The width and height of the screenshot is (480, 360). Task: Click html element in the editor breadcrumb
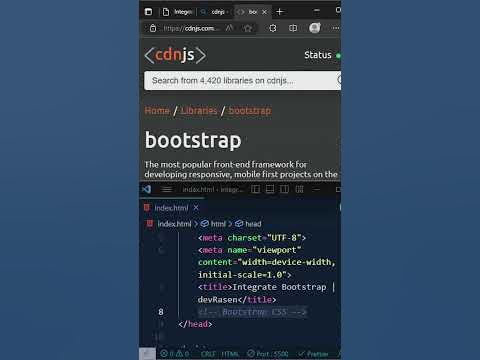point(213,224)
